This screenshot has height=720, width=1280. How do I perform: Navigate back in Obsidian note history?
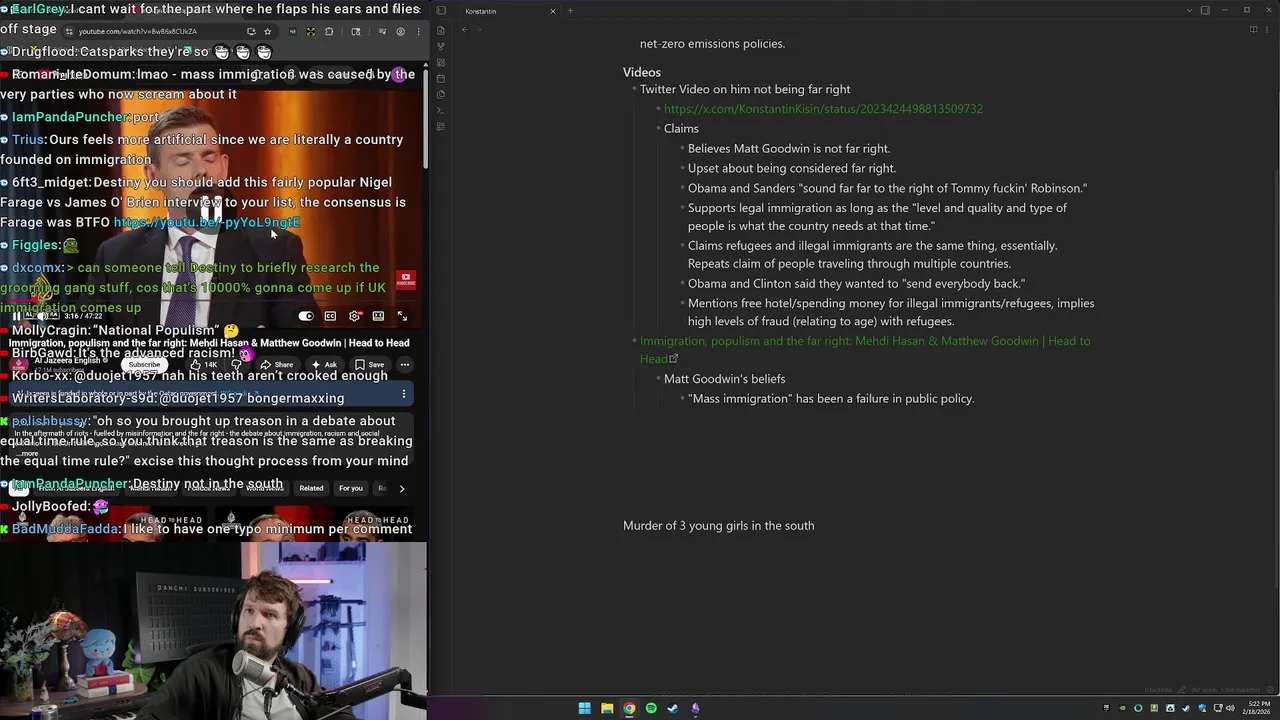point(464,30)
